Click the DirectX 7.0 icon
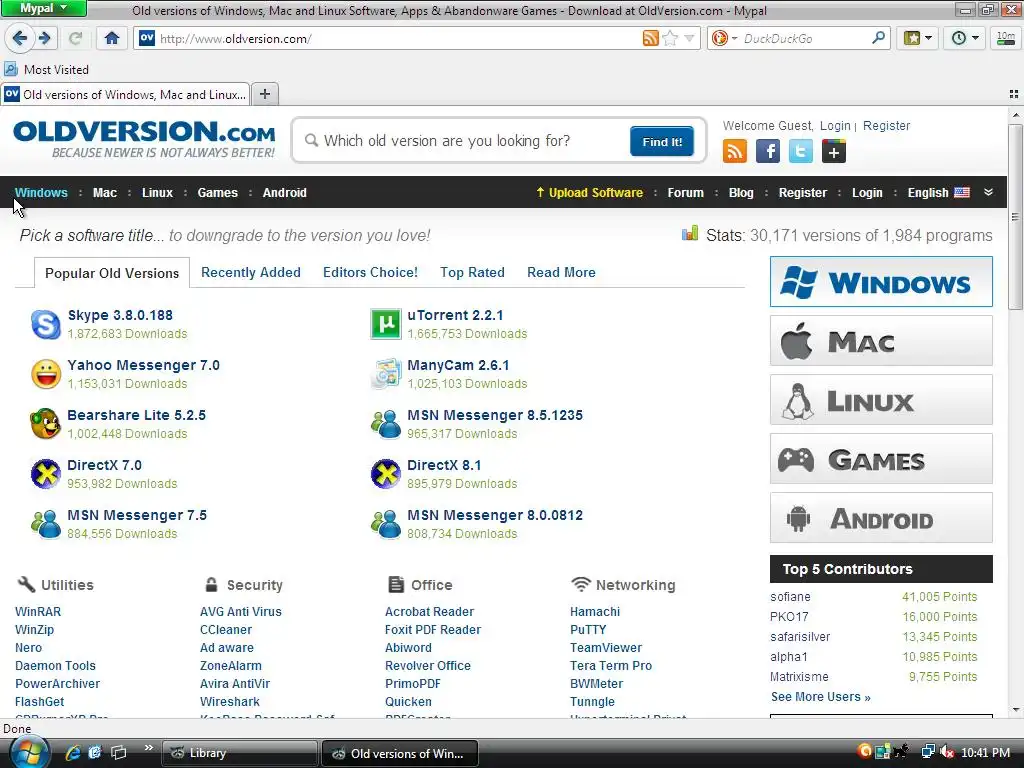Image resolution: width=1024 pixels, height=768 pixels. click(x=46, y=474)
